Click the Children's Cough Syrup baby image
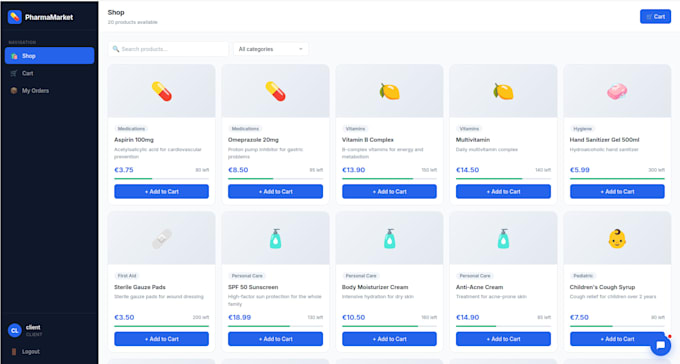Image resolution: width=680 pixels, height=364 pixels. 617,239
